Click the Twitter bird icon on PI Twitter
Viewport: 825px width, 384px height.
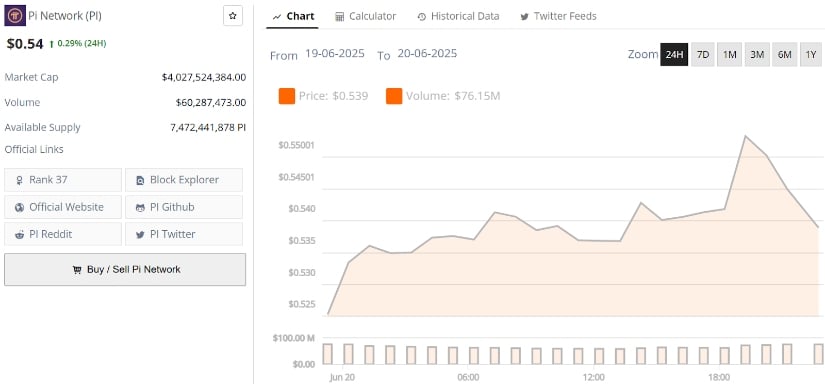tap(140, 235)
